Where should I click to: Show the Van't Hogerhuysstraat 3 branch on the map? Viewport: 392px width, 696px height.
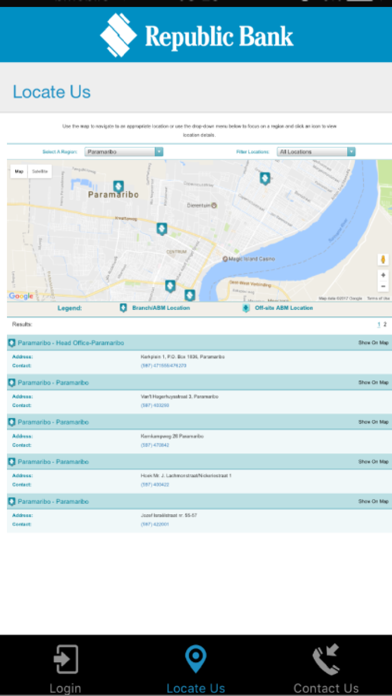[x=373, y=382]
